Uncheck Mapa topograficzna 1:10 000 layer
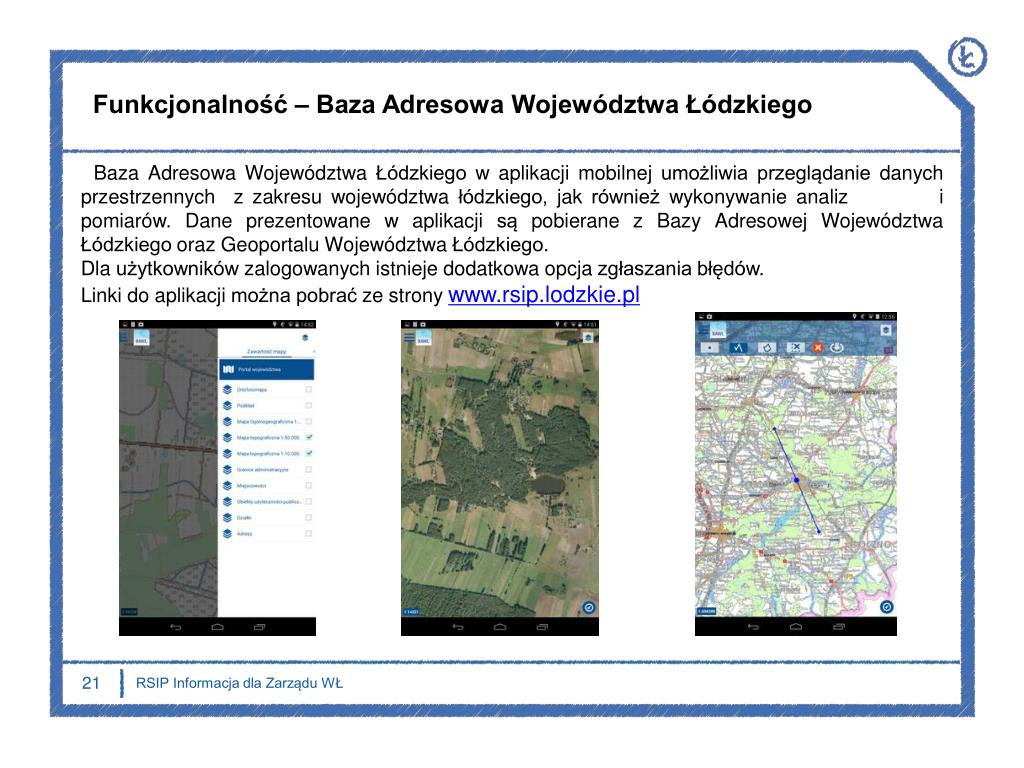Image resolution: width=1024 pixels, height=768 pixels. pyautogui.click(x=309, y=453)
